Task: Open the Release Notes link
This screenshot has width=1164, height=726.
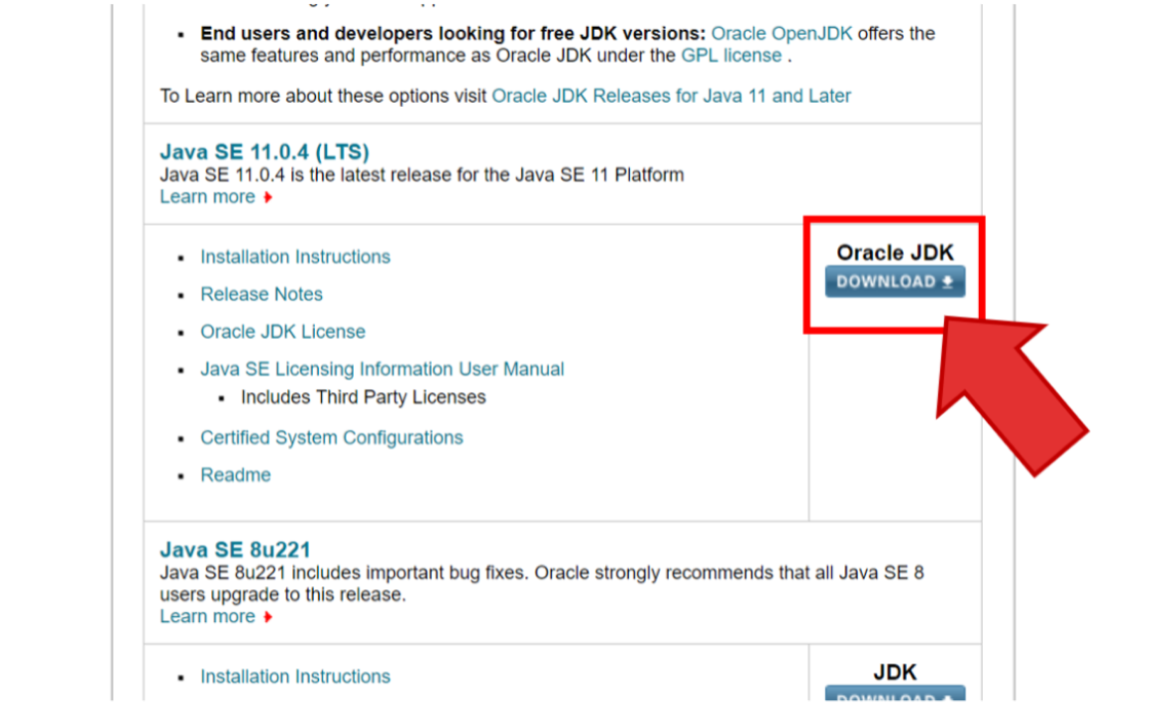Action: coord(261,294)
